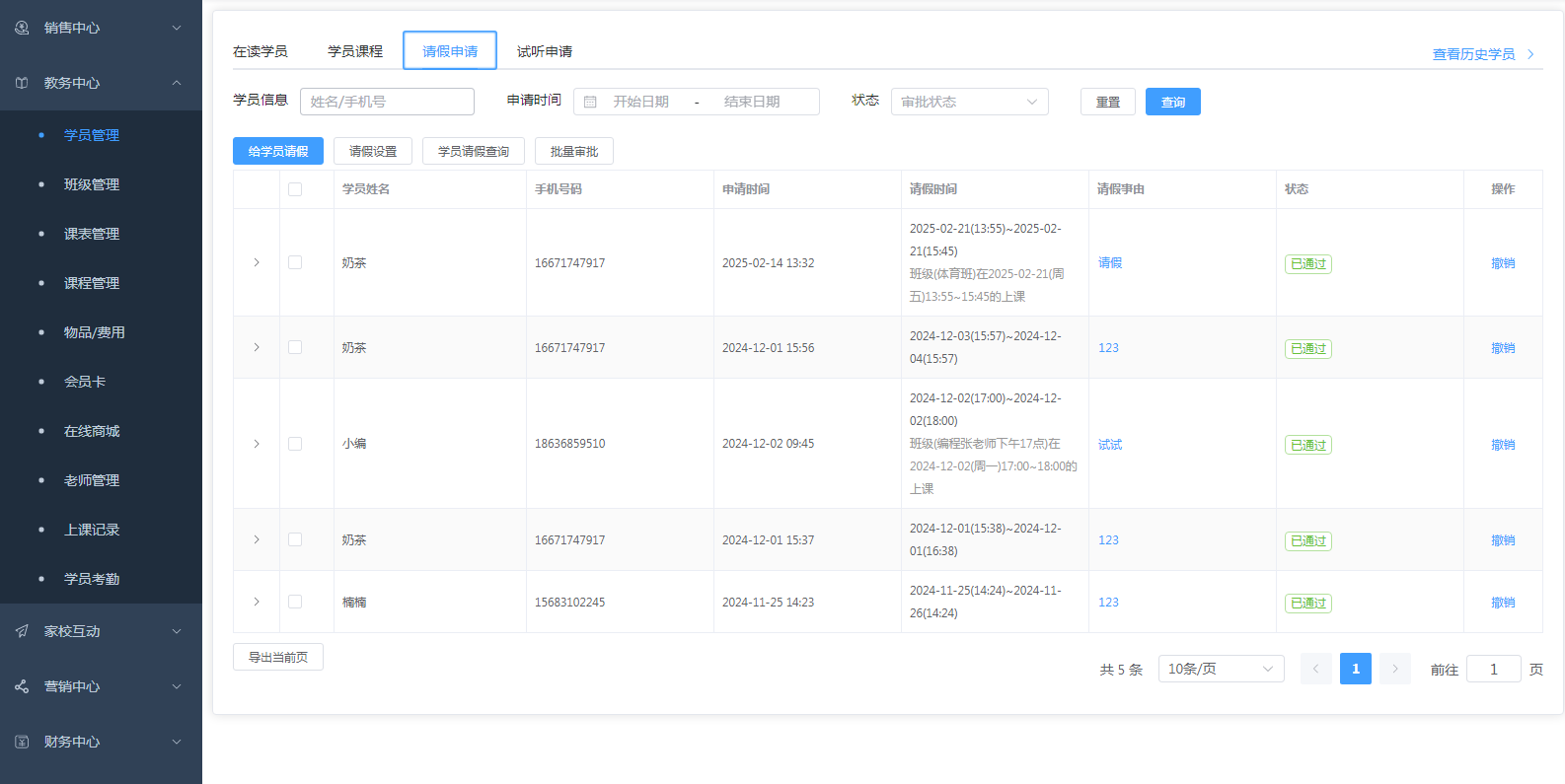Click the 销售中心 sidebar icon
The width and height of the screenshot is (1565, 784).
pos(22,28)
